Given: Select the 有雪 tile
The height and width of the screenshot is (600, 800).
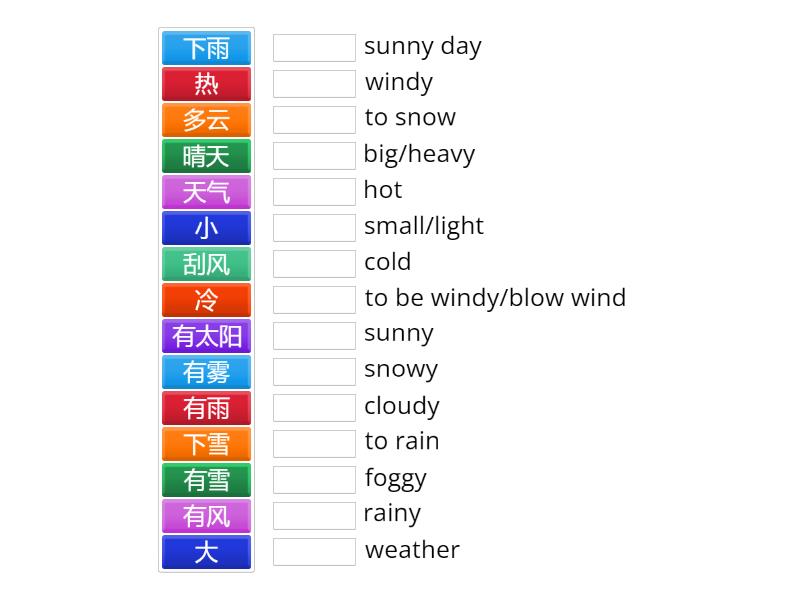Looking at the screenshot, I should tap(206, 479).
